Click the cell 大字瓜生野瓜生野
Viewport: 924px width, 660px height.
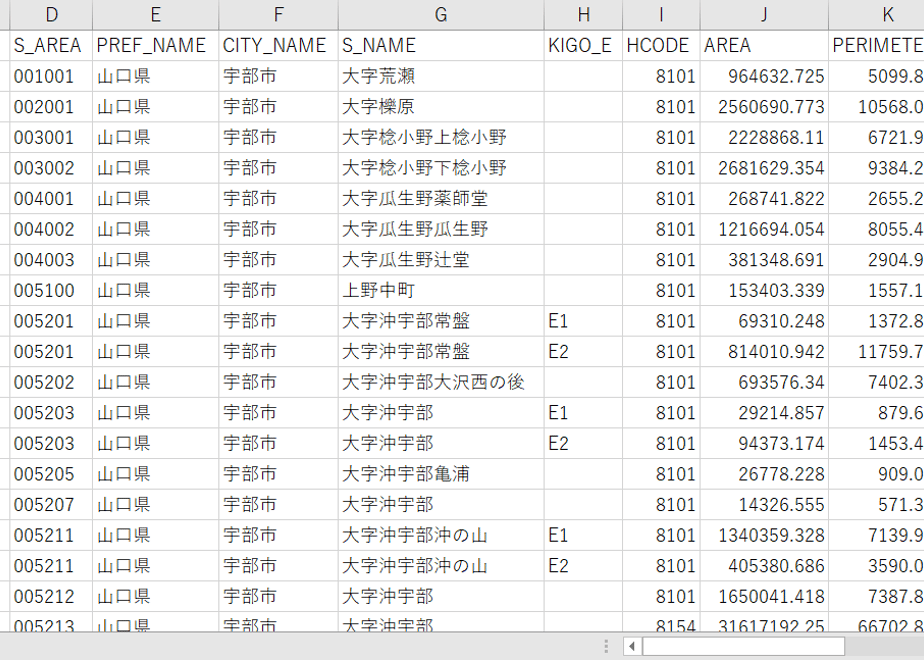point(441,229)
